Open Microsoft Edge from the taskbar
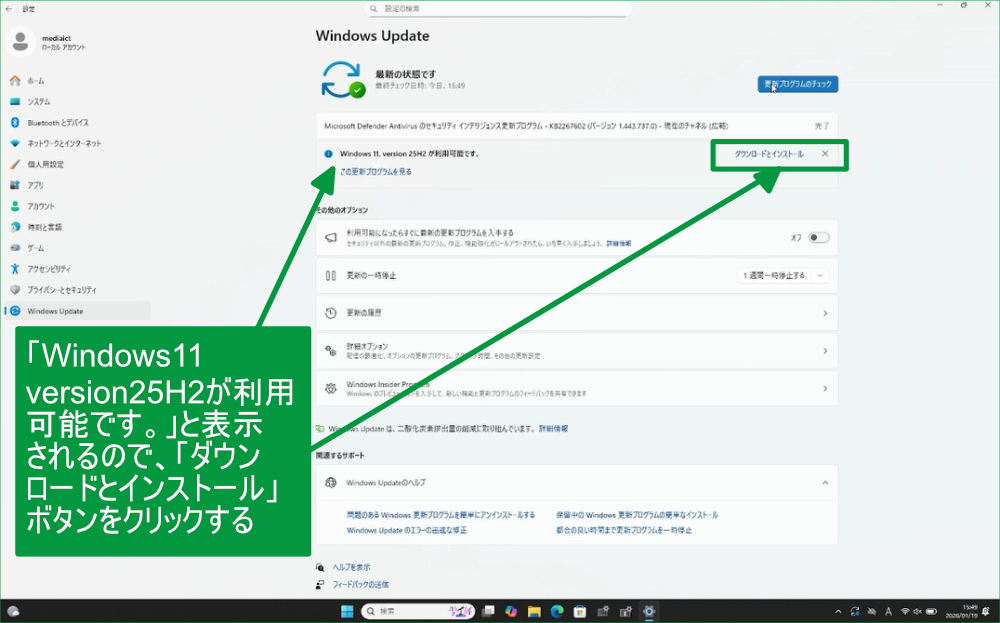1000x623 pixels. (x=557, y=611)
